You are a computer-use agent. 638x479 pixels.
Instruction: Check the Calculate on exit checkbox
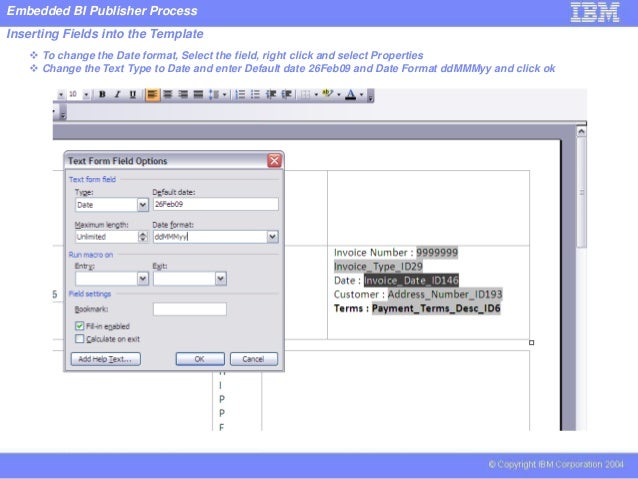click(80, 339)
